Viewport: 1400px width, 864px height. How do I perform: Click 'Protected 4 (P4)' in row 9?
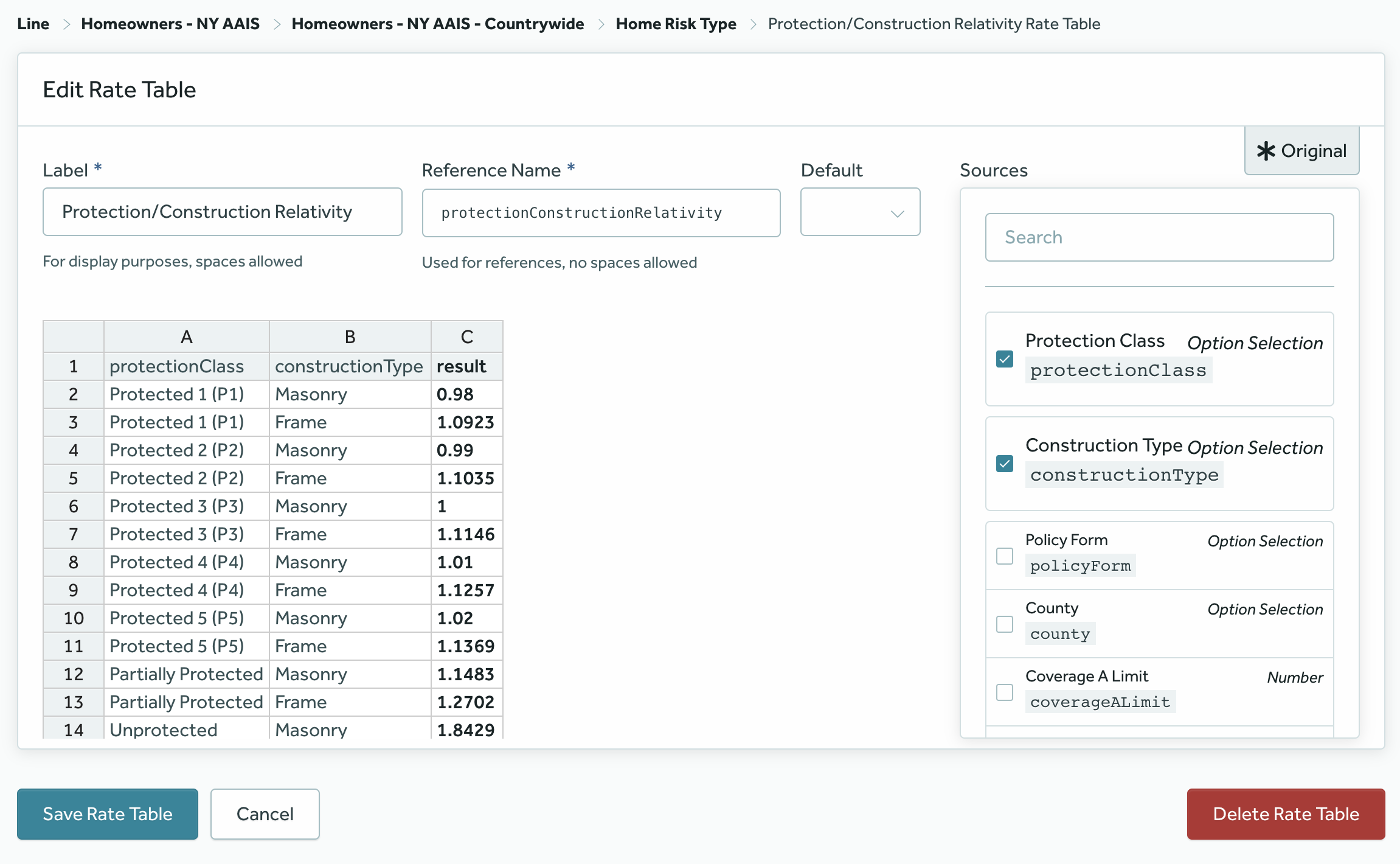tap(187, 590)
